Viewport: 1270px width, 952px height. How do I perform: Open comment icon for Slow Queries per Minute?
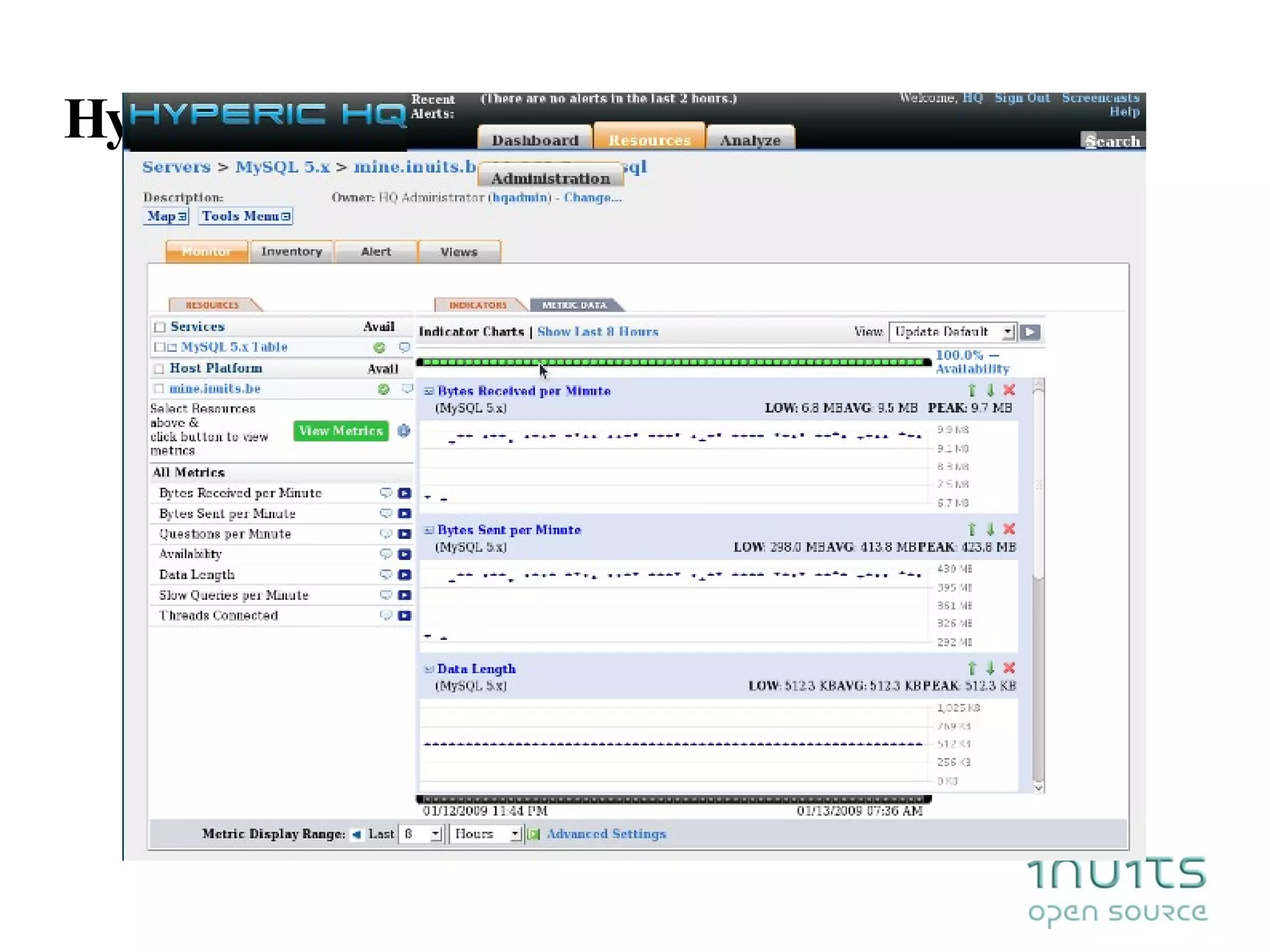click(386, 595)
